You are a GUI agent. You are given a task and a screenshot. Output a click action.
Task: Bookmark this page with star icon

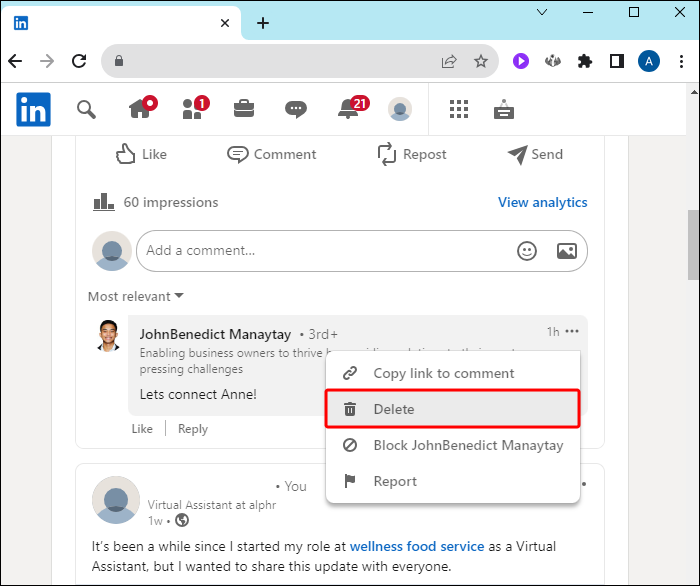click(481, 61)
